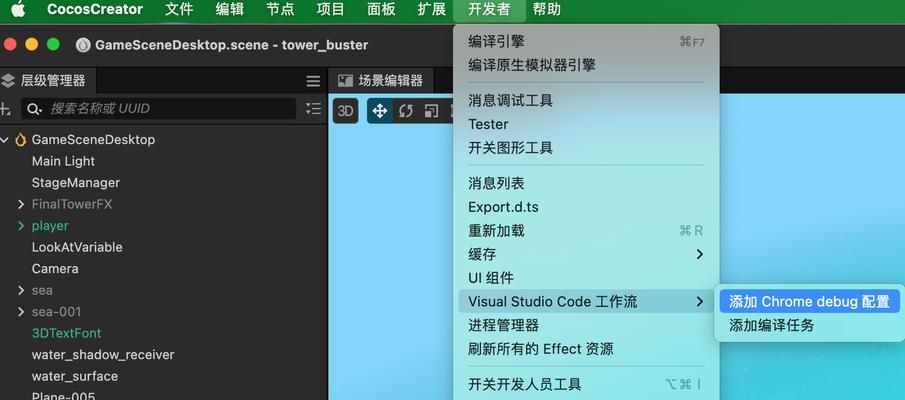Expand the sea-001 node

click(x=21, y=312)
